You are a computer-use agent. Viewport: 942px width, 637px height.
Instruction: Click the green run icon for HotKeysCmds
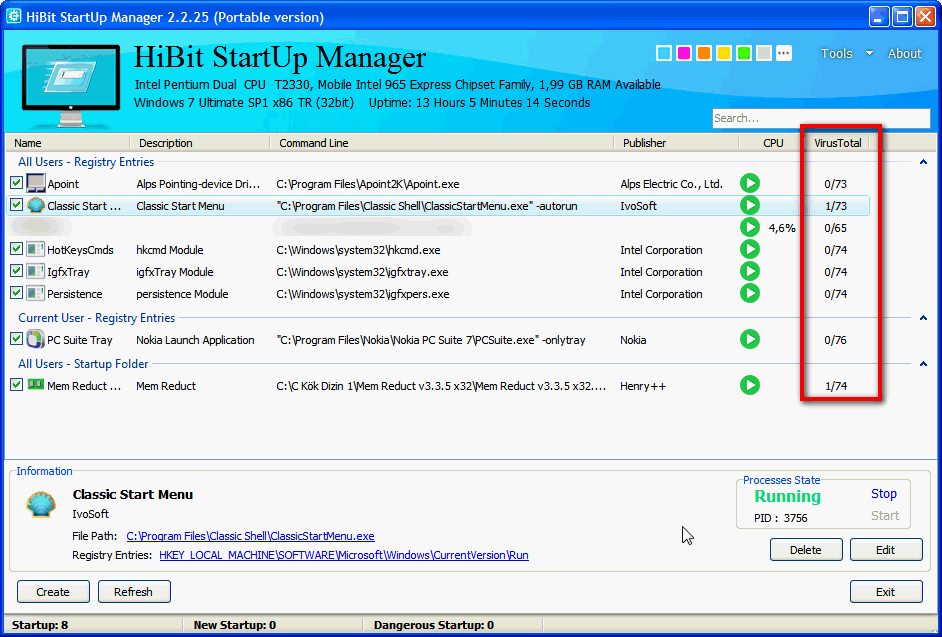750,249
